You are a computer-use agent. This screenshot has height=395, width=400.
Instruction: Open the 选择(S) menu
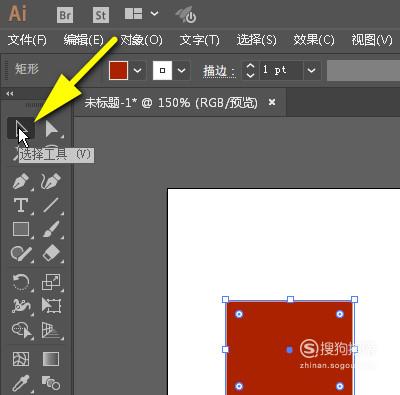tap(257, 40)
